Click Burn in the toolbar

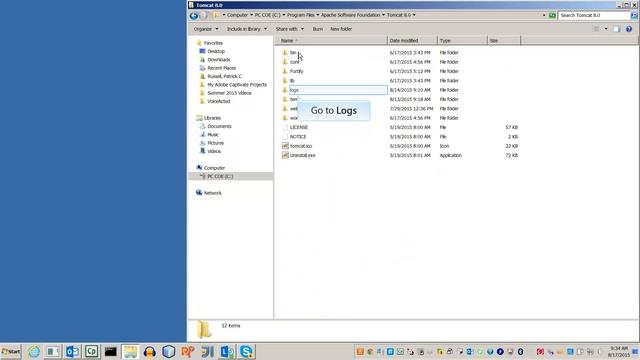[318, 29]
